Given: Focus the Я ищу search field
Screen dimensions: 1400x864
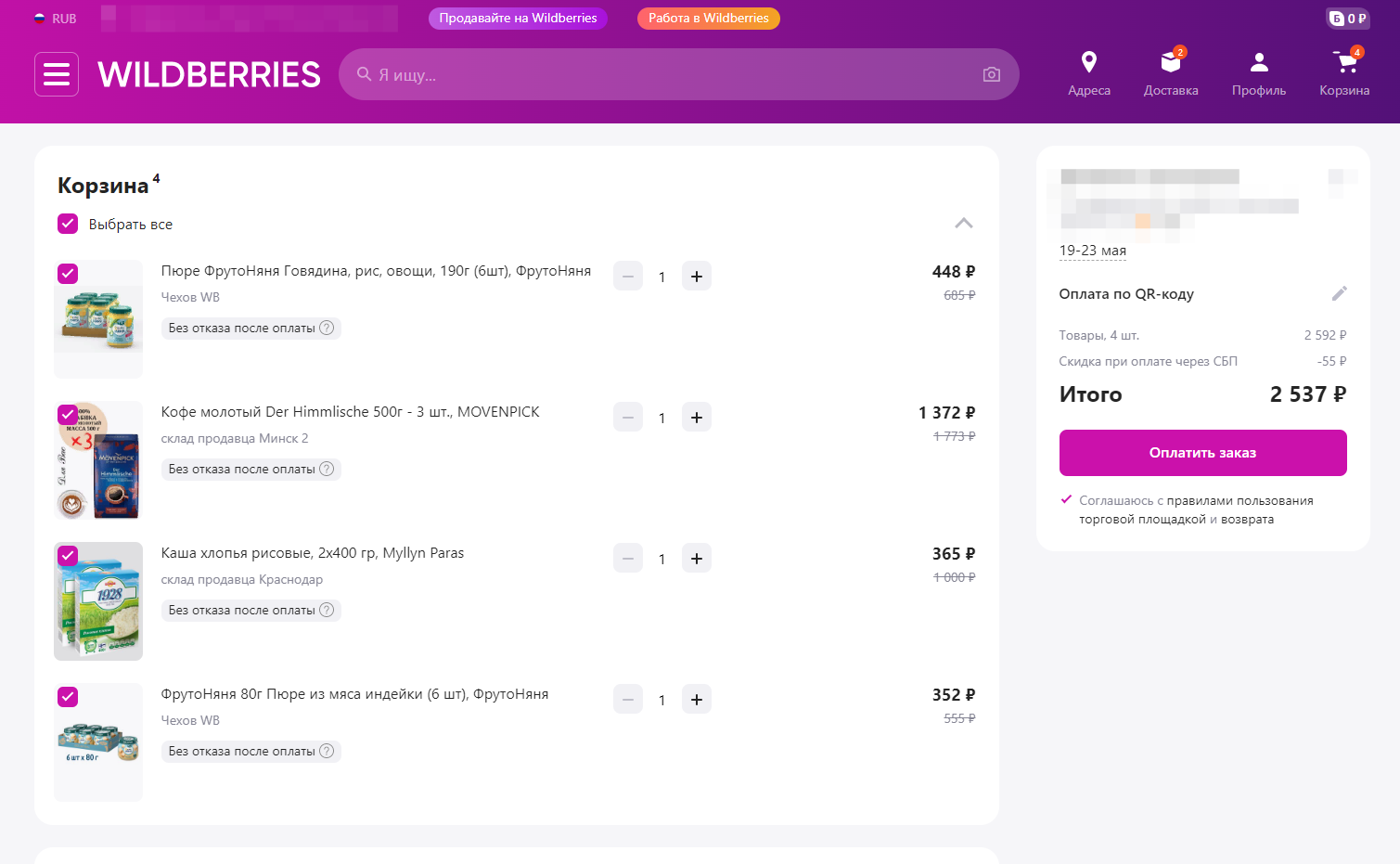Looking at the screenshot, I should pos(679,74).
